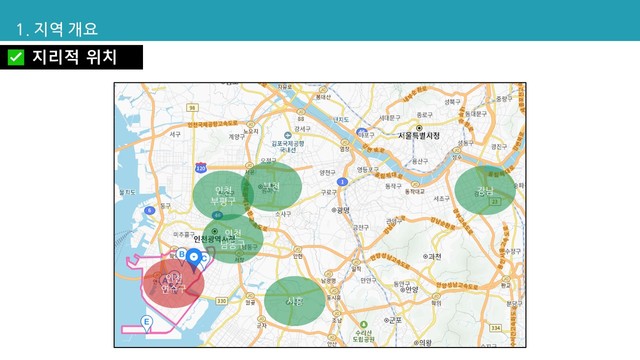
Task: Click the route 98 road shield
Action: tap(192, 108)
